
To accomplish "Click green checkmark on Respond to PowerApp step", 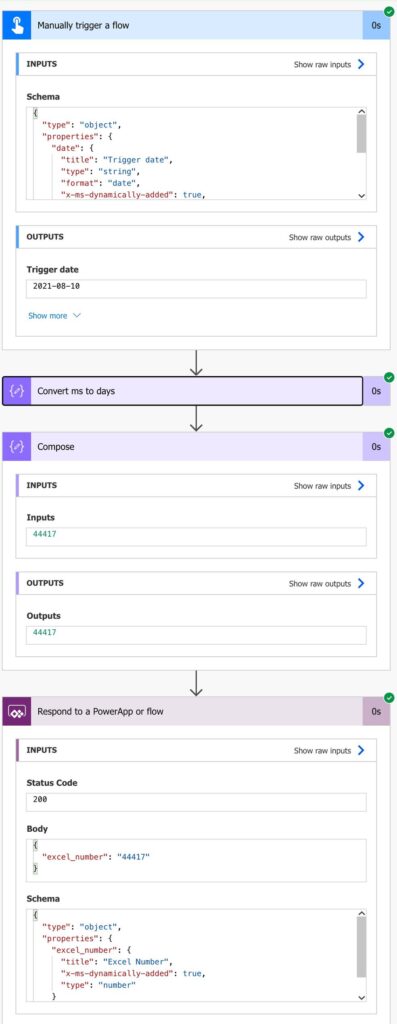I will point(389,697).
